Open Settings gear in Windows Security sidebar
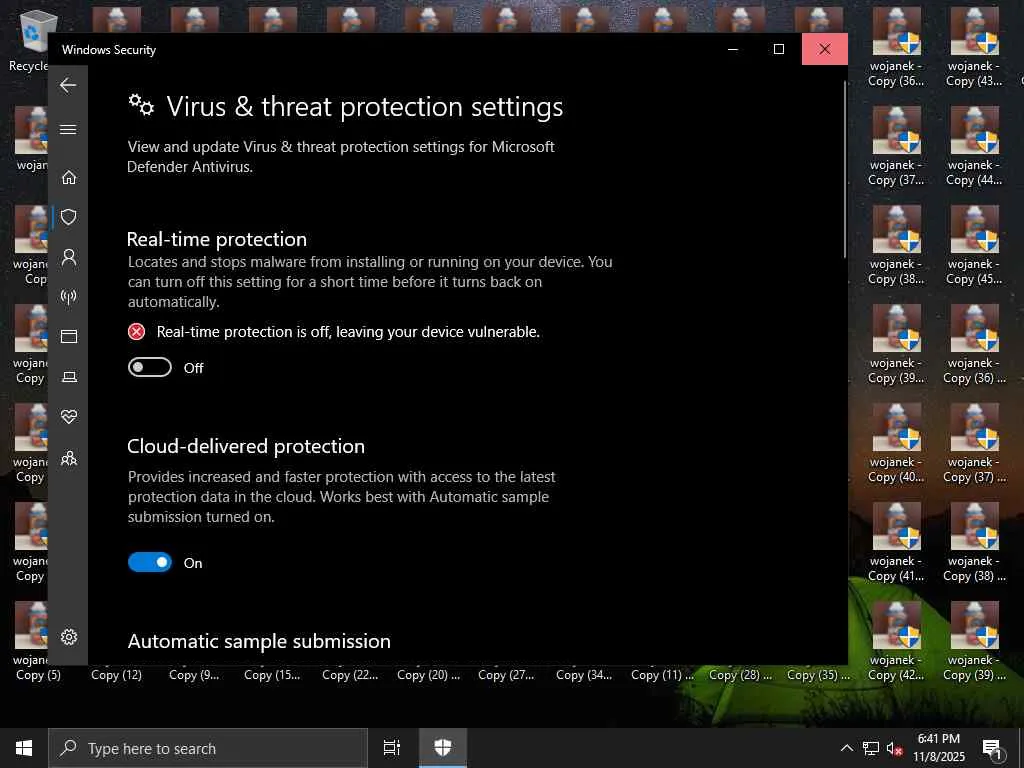Screen dimensions: 1024x768 click(69, 637)
